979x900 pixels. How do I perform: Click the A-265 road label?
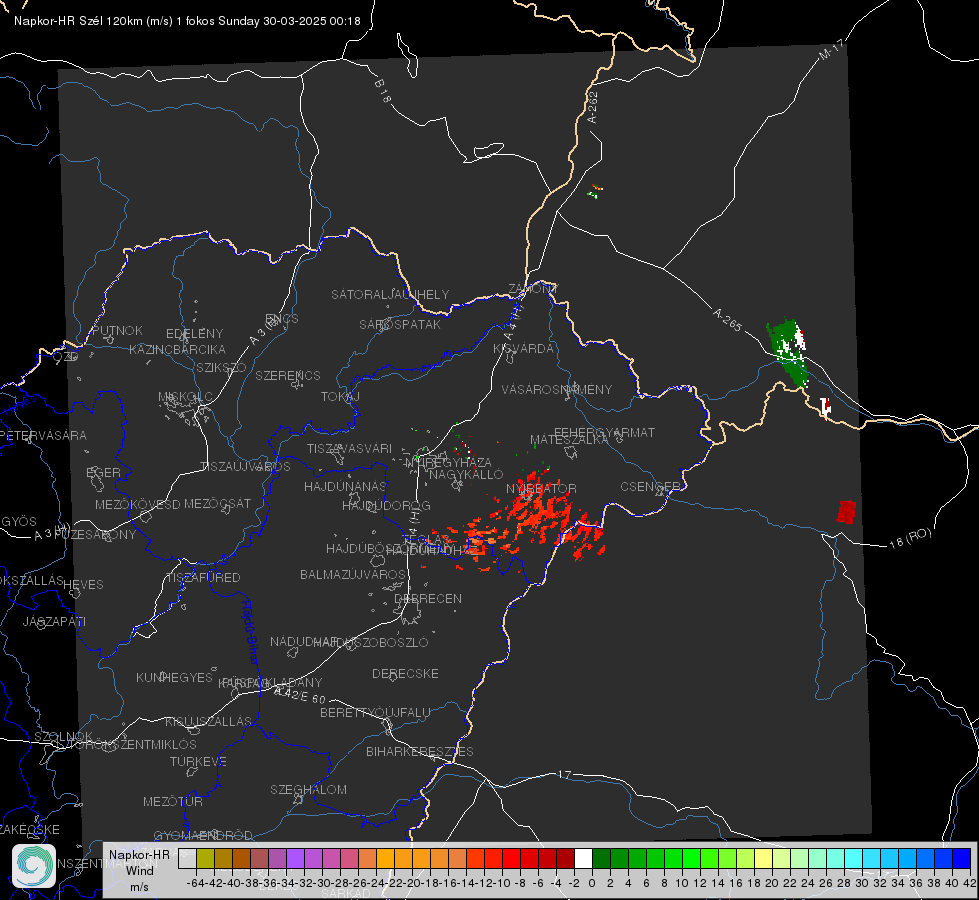(x=727, y=319)
